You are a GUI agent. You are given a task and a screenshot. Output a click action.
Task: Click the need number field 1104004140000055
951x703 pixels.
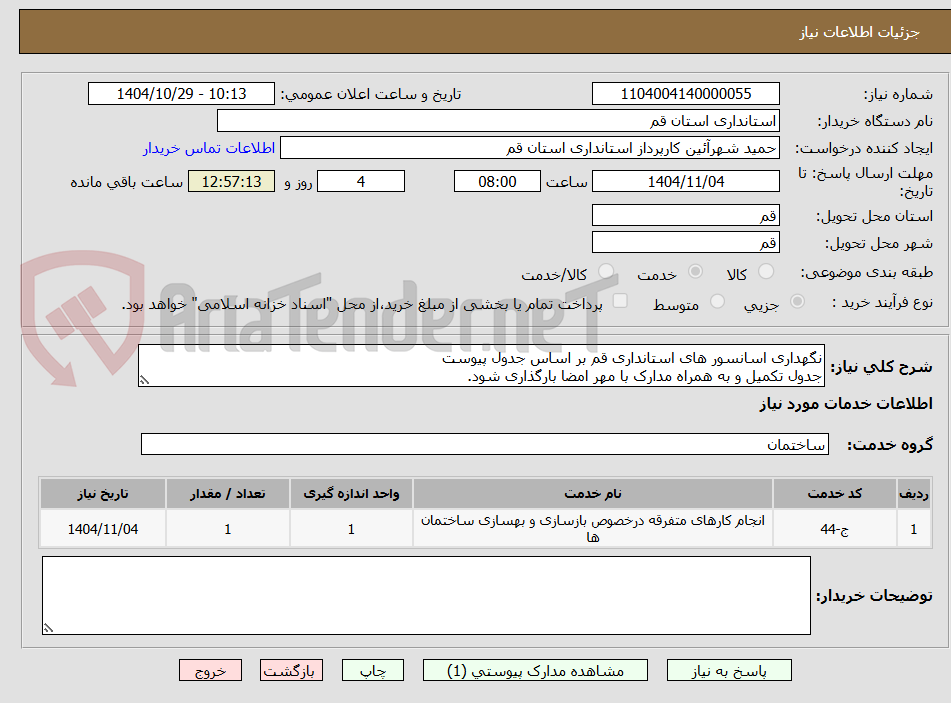[x=686, y=94]
